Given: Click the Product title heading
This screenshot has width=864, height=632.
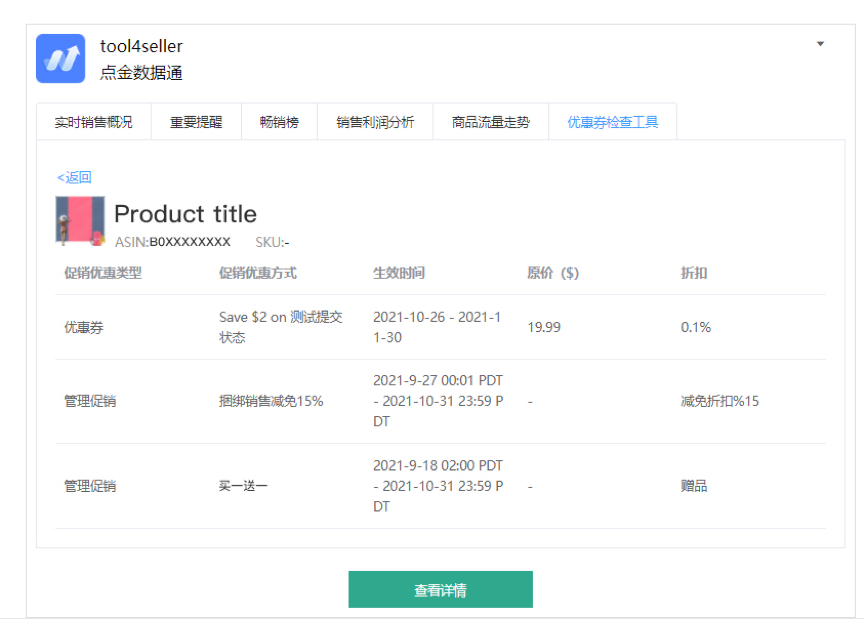Looking at the screenshot, I should (185, 214).
